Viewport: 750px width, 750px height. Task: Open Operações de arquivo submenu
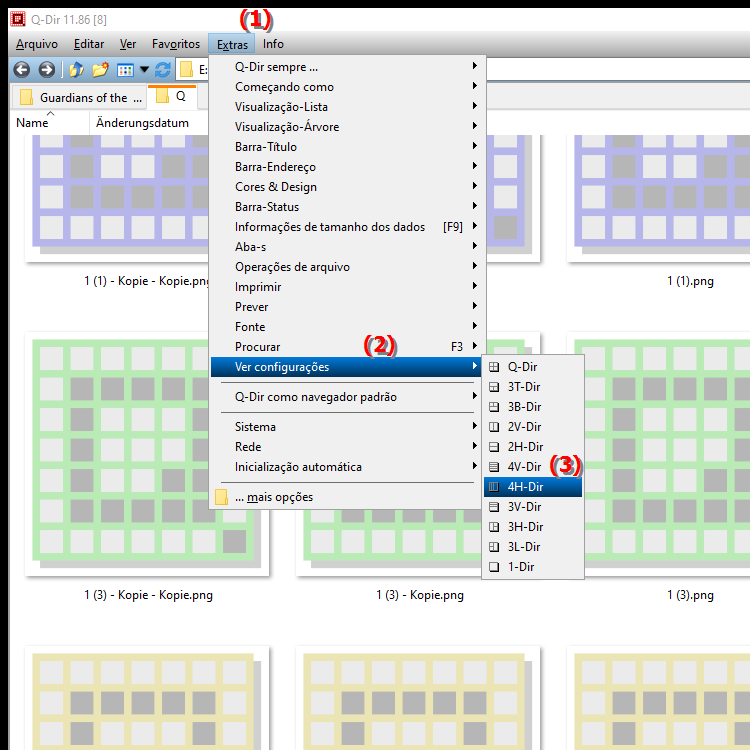(x=346, y=267)
